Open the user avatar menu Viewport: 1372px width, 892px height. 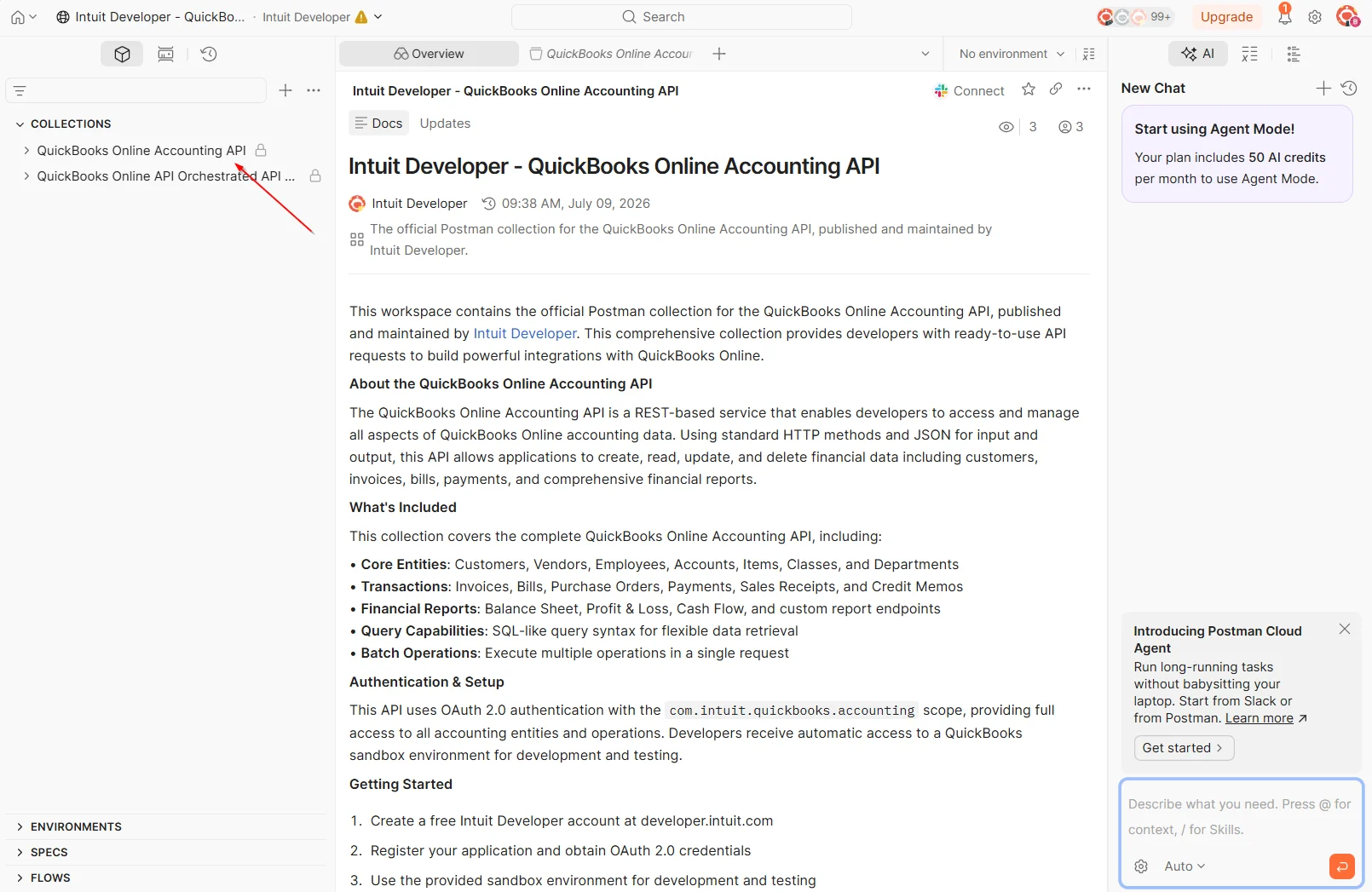point(1347,16)
